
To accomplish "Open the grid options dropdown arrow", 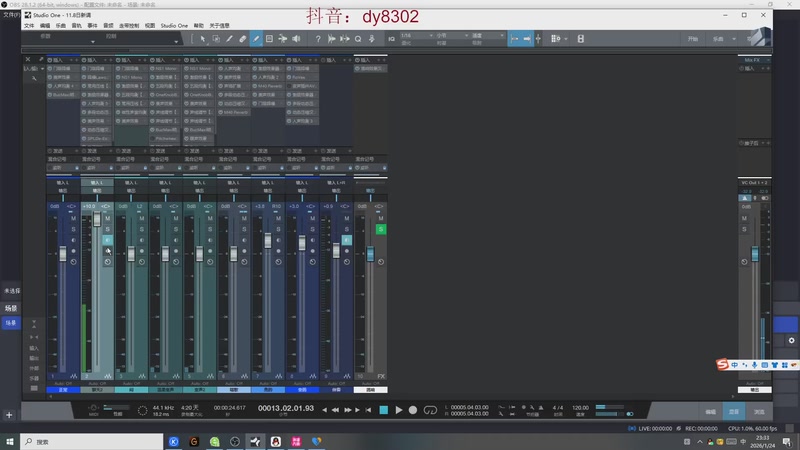I will 566,39.
